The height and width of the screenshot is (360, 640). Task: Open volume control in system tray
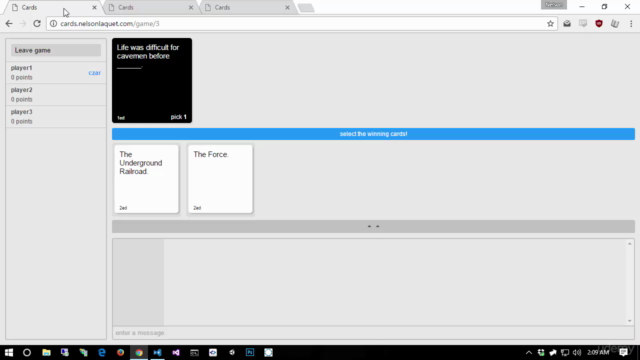576,352
